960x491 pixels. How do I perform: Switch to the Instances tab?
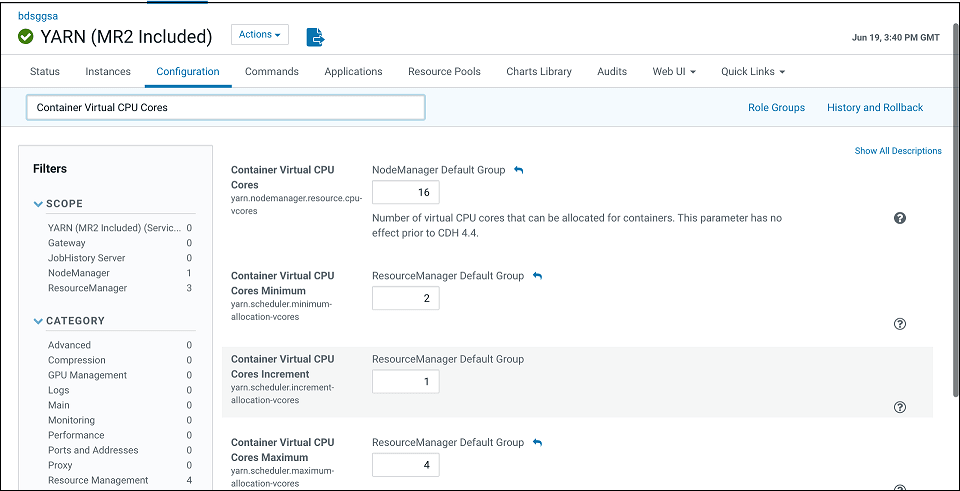point(108,72)
